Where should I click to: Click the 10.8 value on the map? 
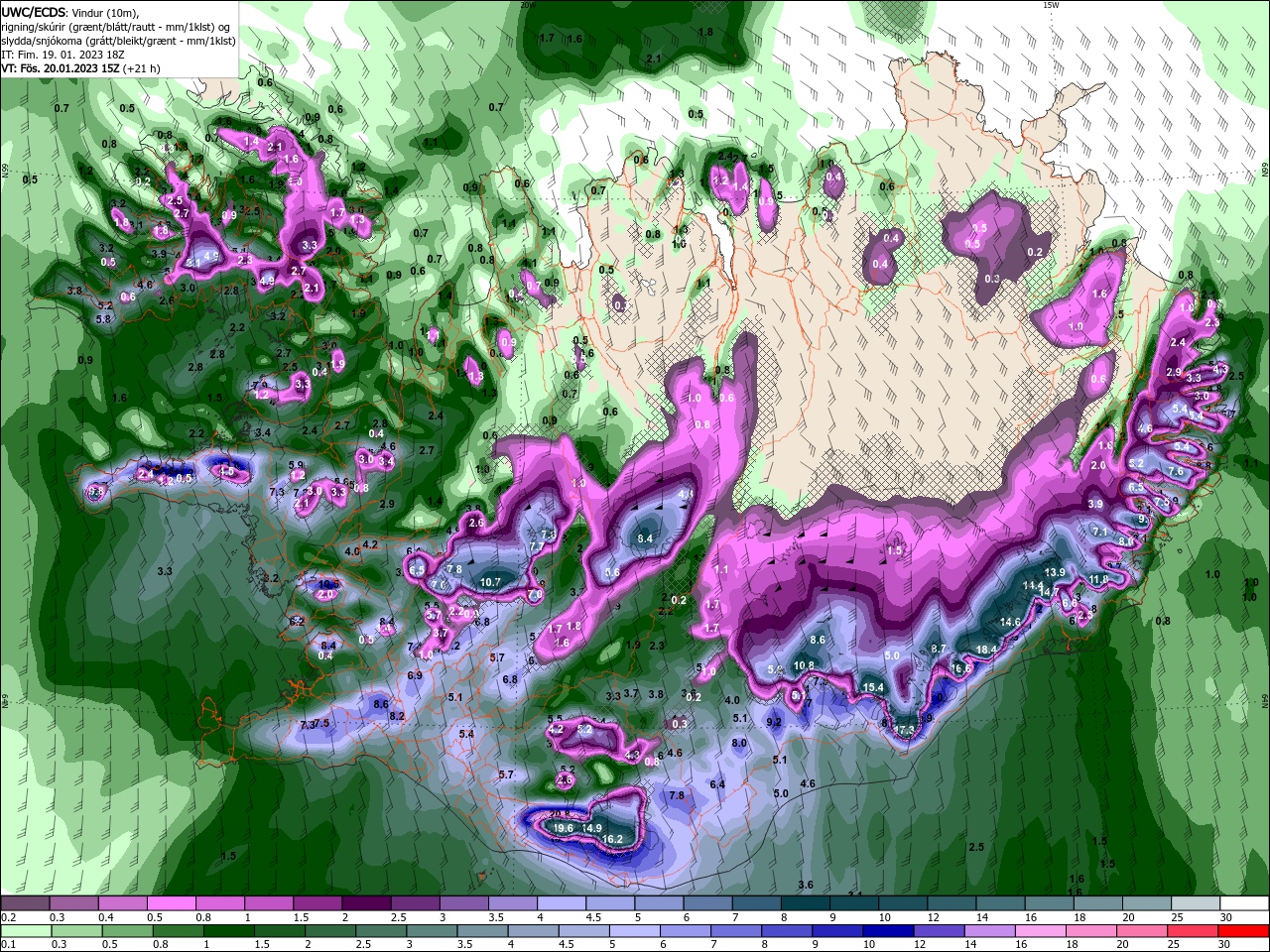(x=804, y=665)
